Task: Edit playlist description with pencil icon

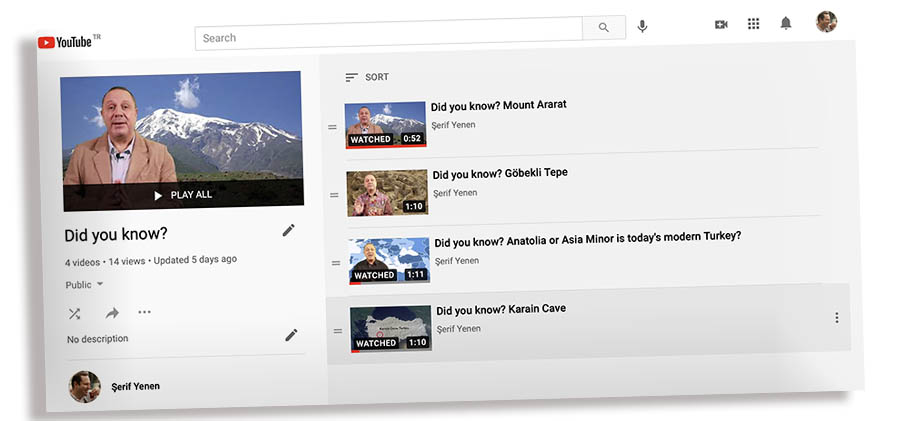Action: (x=291, y=335)
